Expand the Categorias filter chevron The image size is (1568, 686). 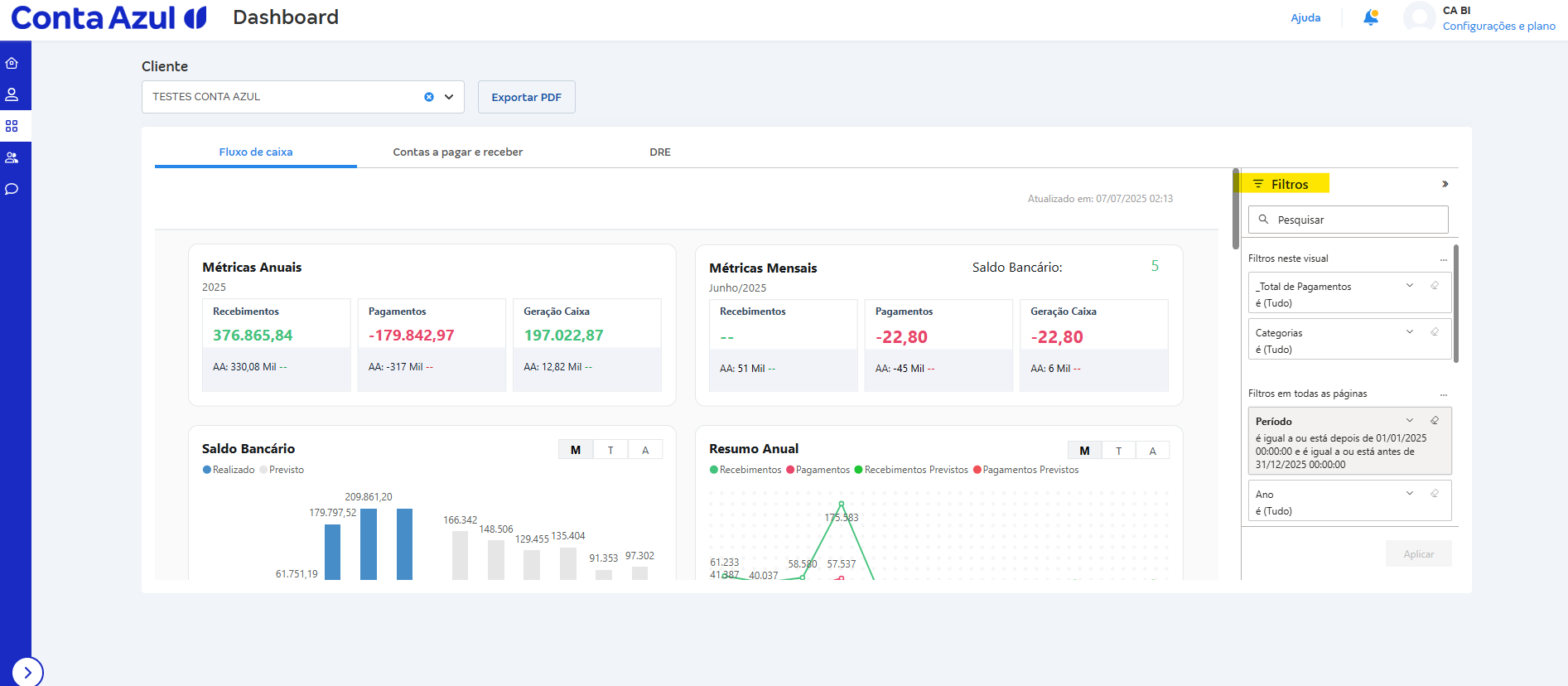[1410, 332]
